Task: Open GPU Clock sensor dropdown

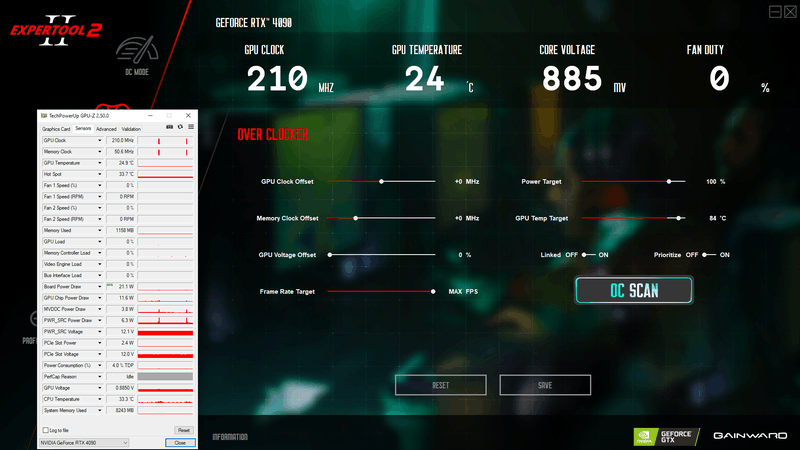Action: point(99,140)
